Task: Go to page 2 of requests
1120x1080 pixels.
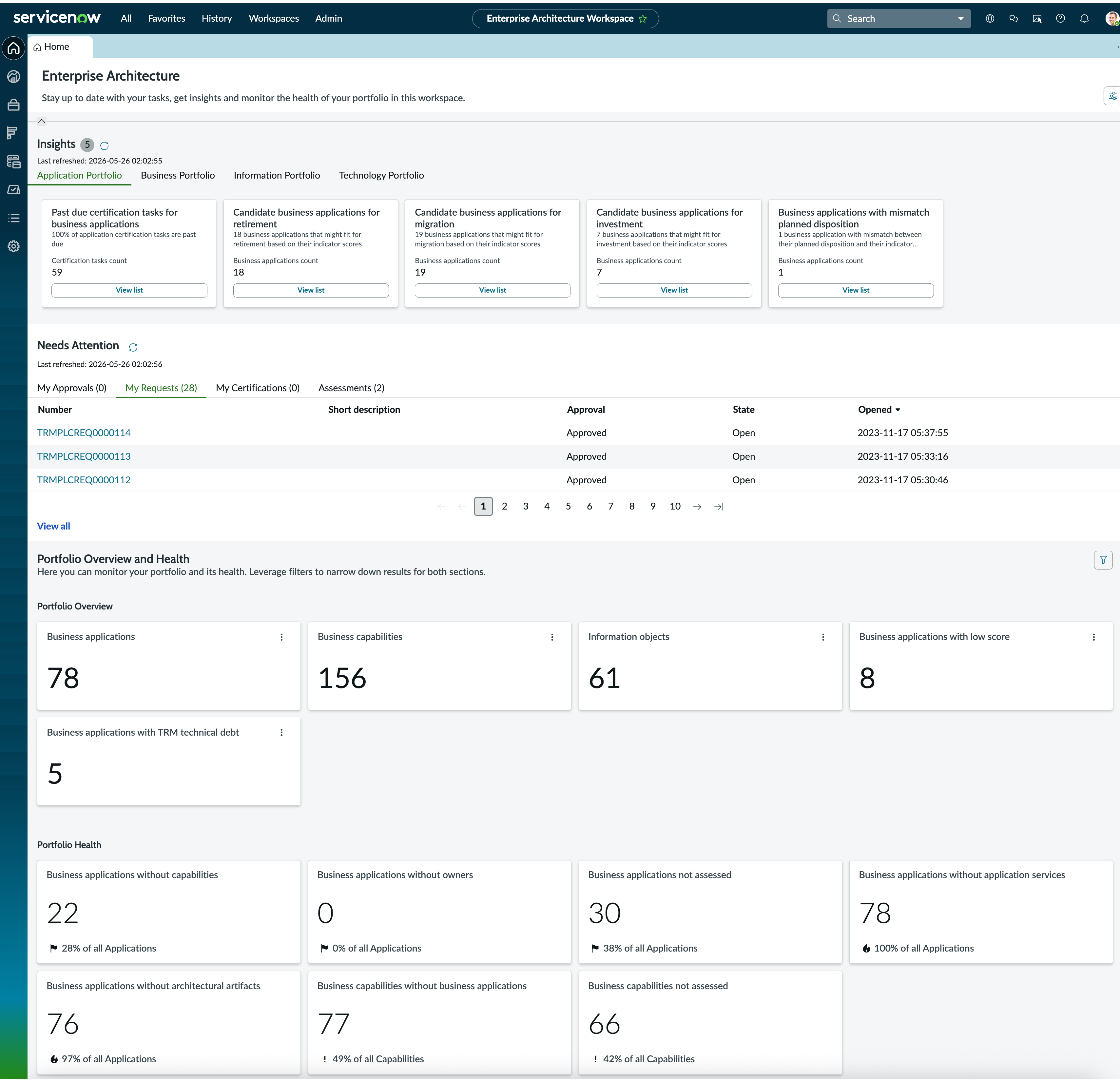Action: (x=505, y=506)
